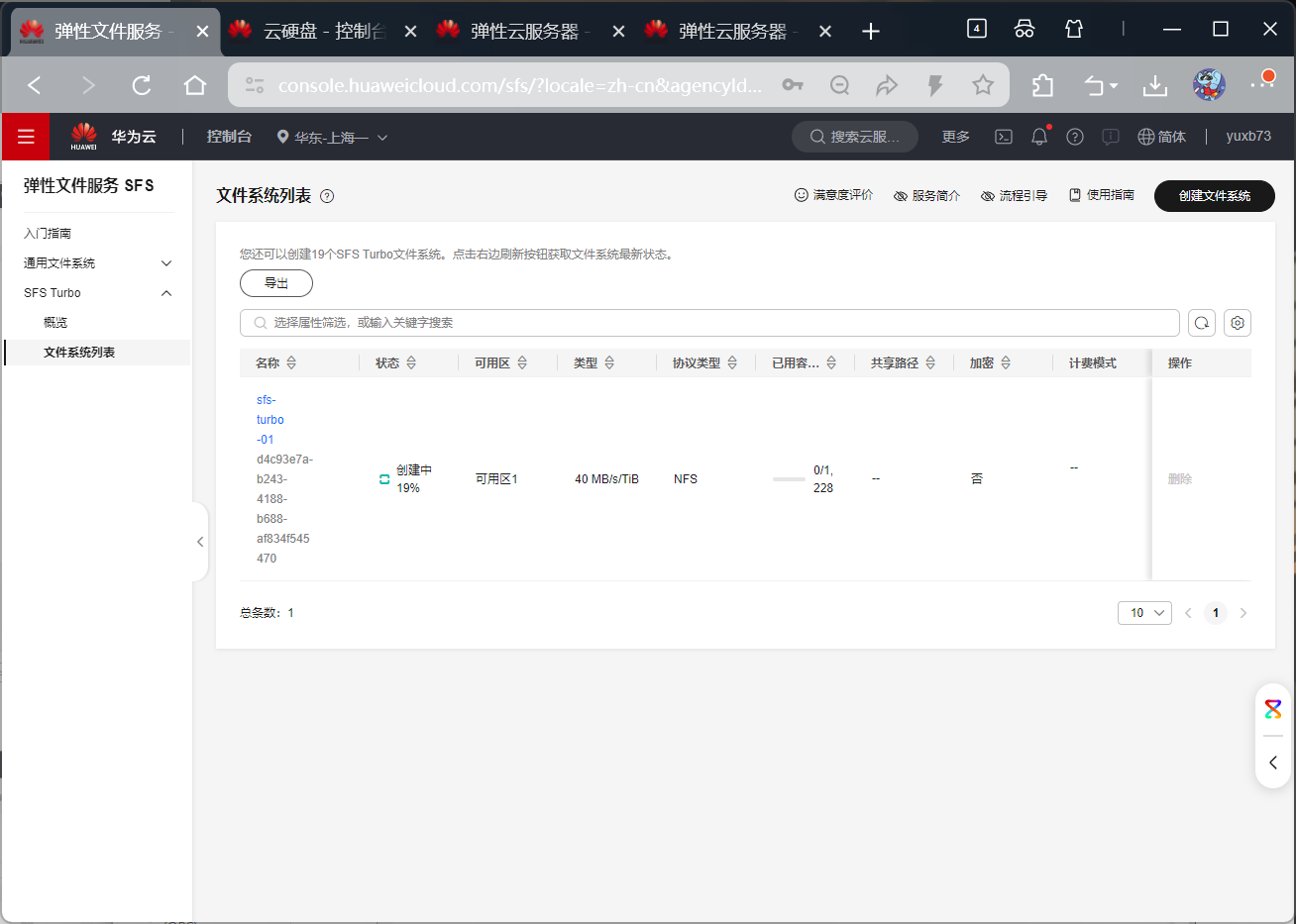This screenshot has height=924, width=1296.
Task: Sort by 共享路径 column
Action: (930, 363)
